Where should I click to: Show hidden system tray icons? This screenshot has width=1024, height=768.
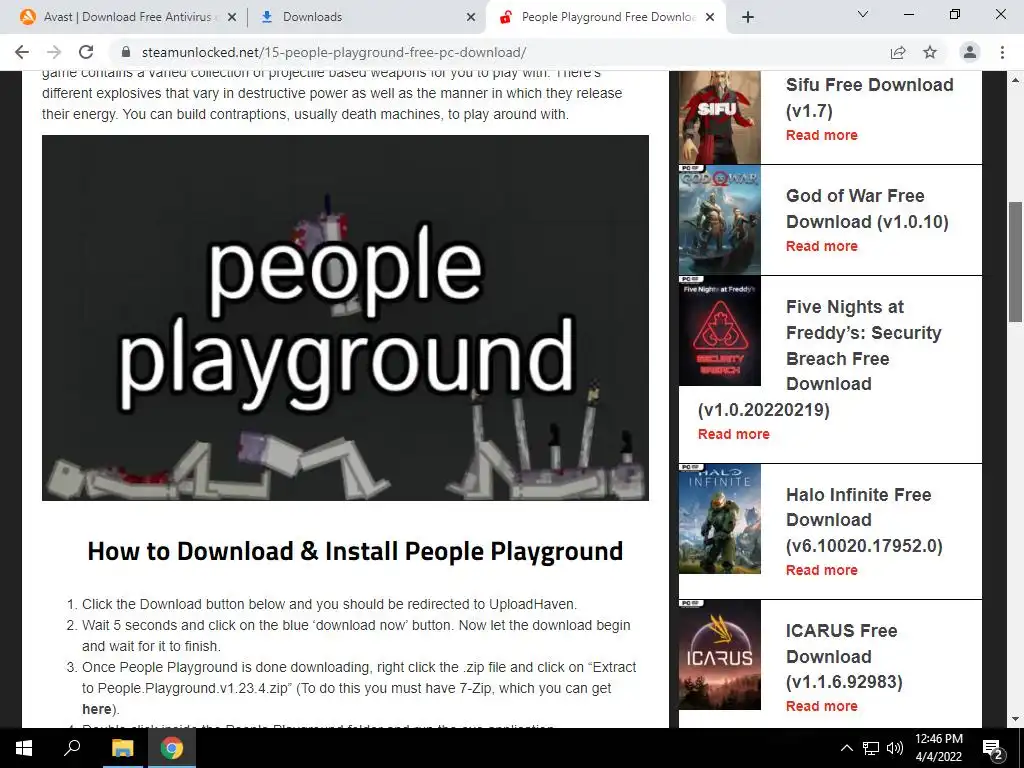[x=846, y=748]
